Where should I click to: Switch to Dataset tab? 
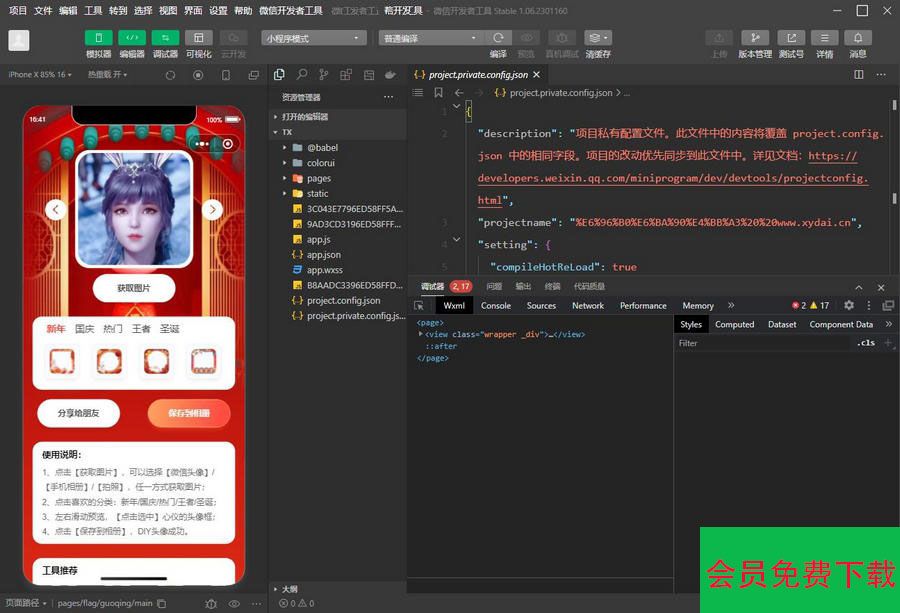coord(782,324)
